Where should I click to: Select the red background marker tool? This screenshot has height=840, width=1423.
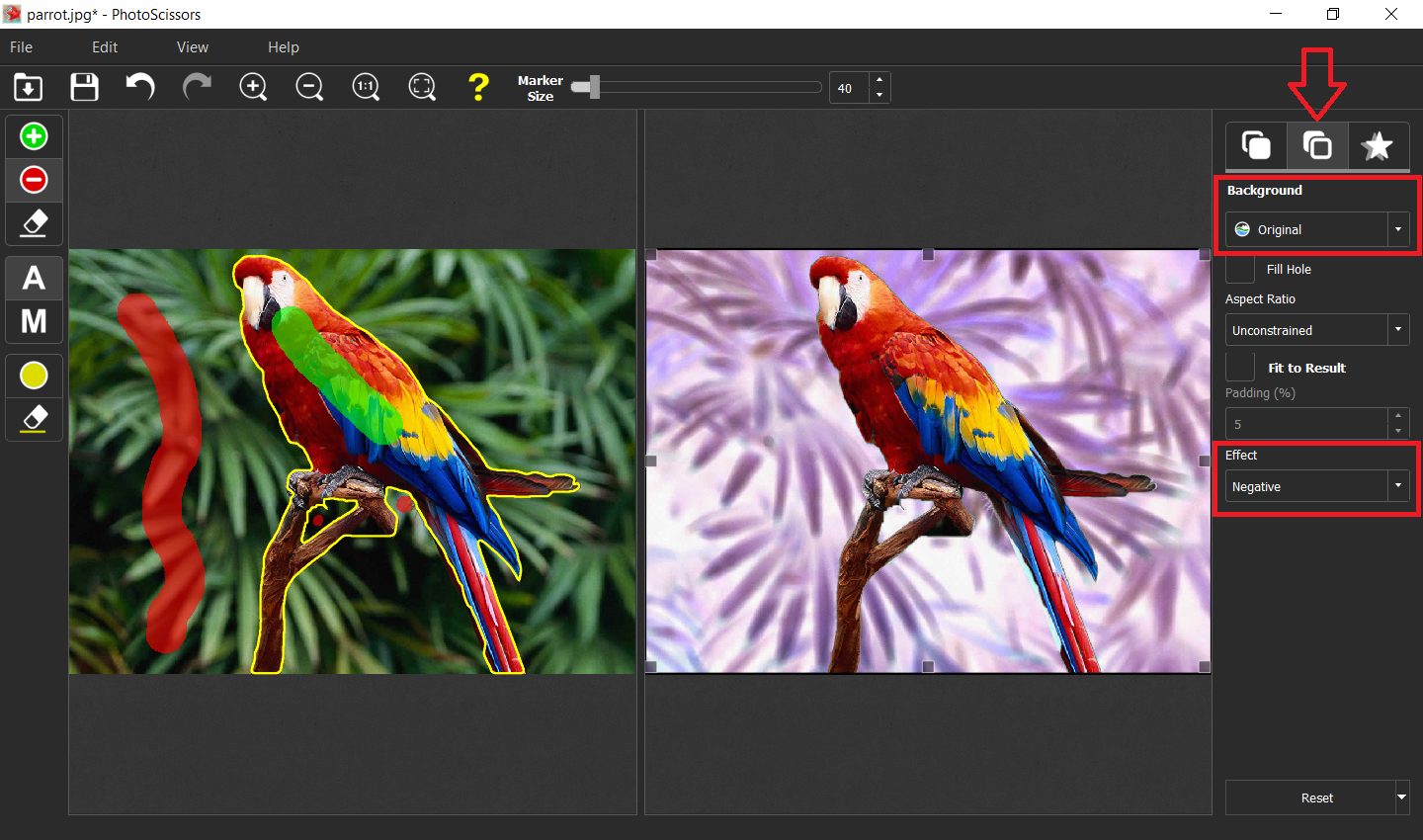point(33,180)
